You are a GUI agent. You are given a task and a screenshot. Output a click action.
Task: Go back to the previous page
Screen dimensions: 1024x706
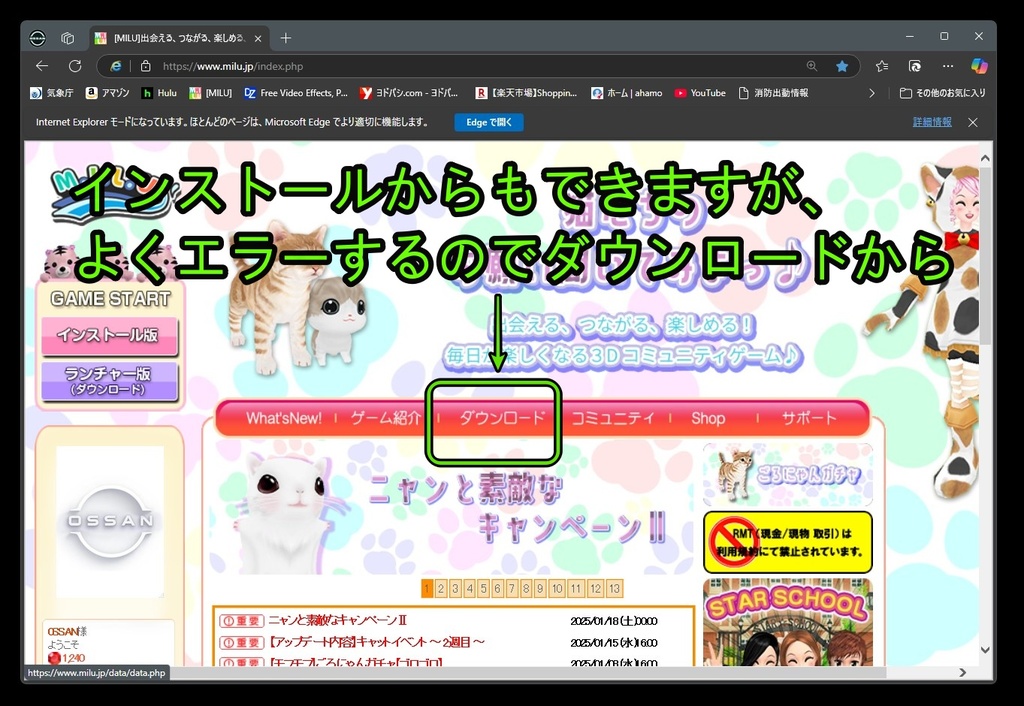click(x=42, y=66)
